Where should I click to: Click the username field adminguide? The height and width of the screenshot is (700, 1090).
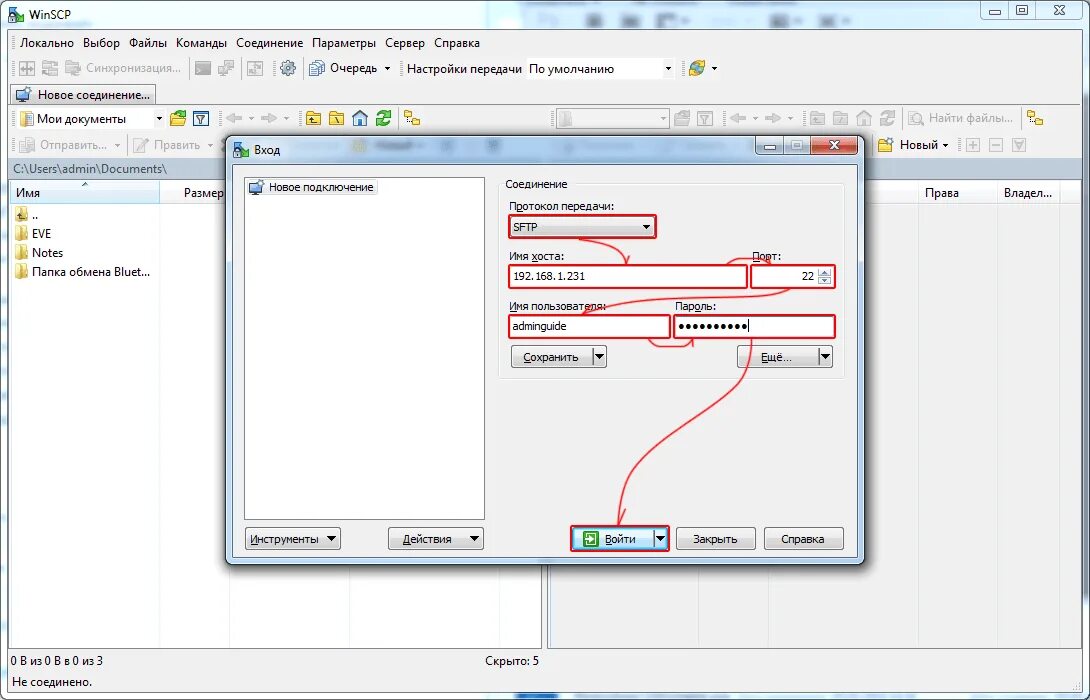click(589, 326)
